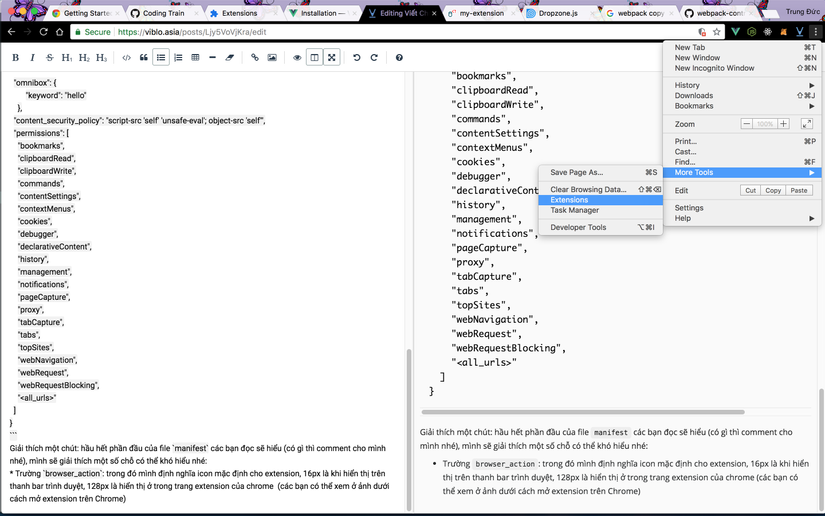Redo the last edit
Viewport: 825px width, 516px height.
click(x=374, y=58)
